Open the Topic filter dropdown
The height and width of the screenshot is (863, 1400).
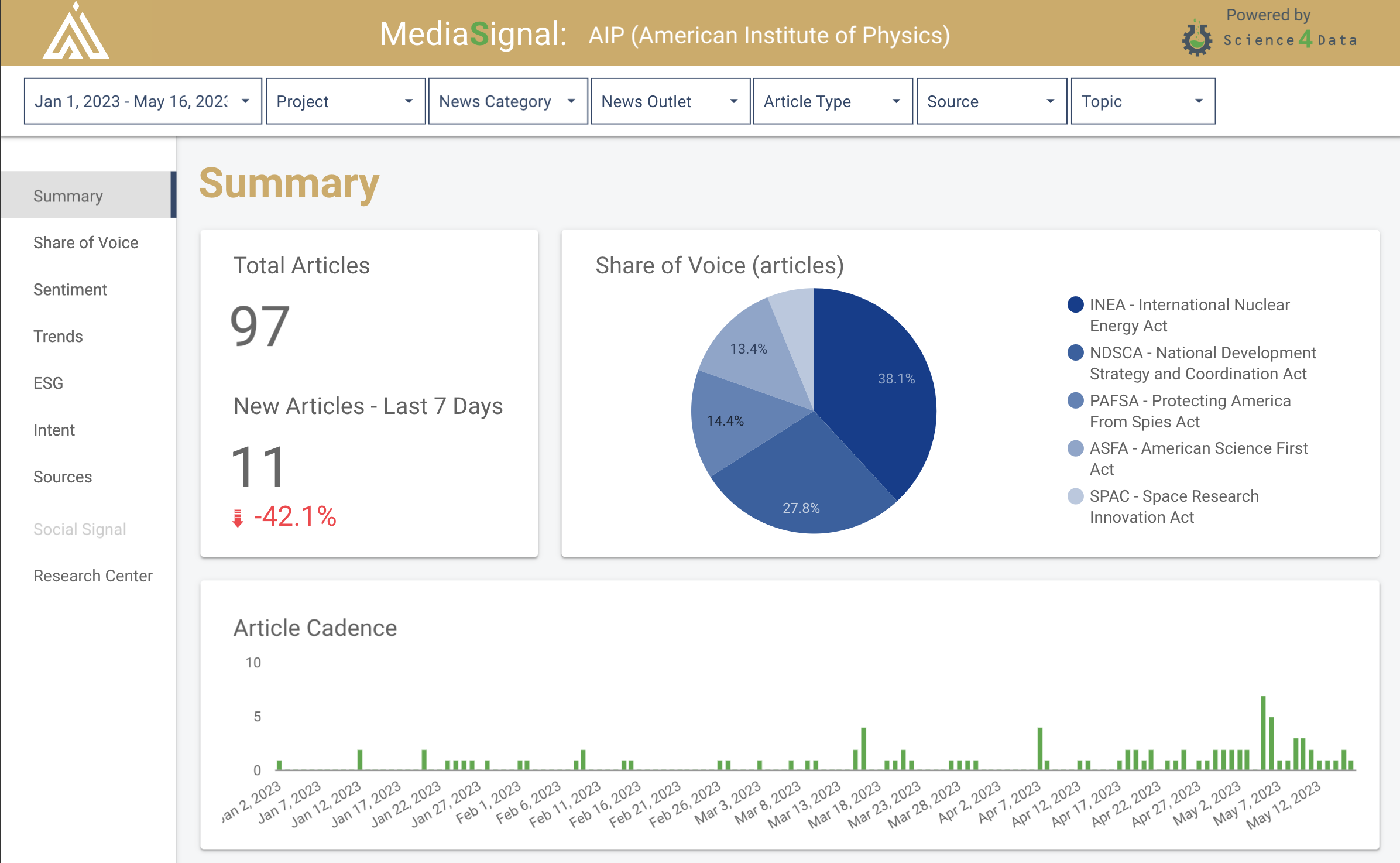pos(1143,101)
